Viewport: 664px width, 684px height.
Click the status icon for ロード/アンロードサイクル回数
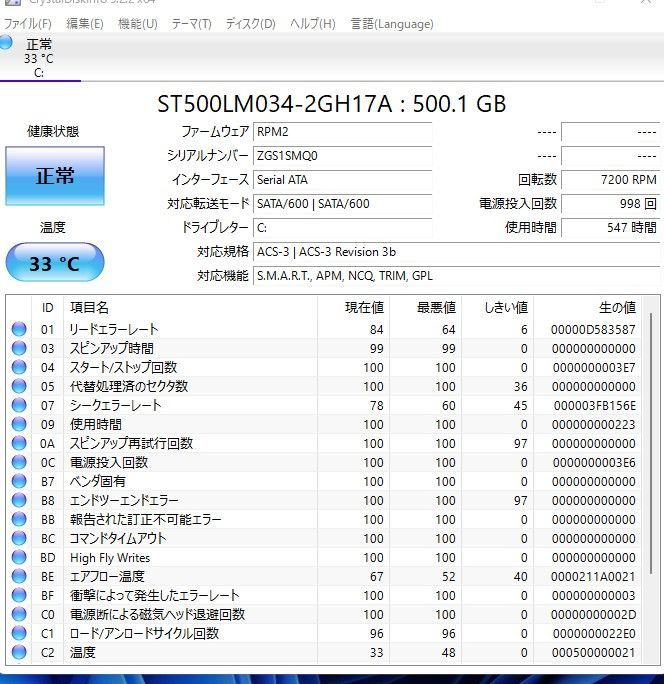19,633
